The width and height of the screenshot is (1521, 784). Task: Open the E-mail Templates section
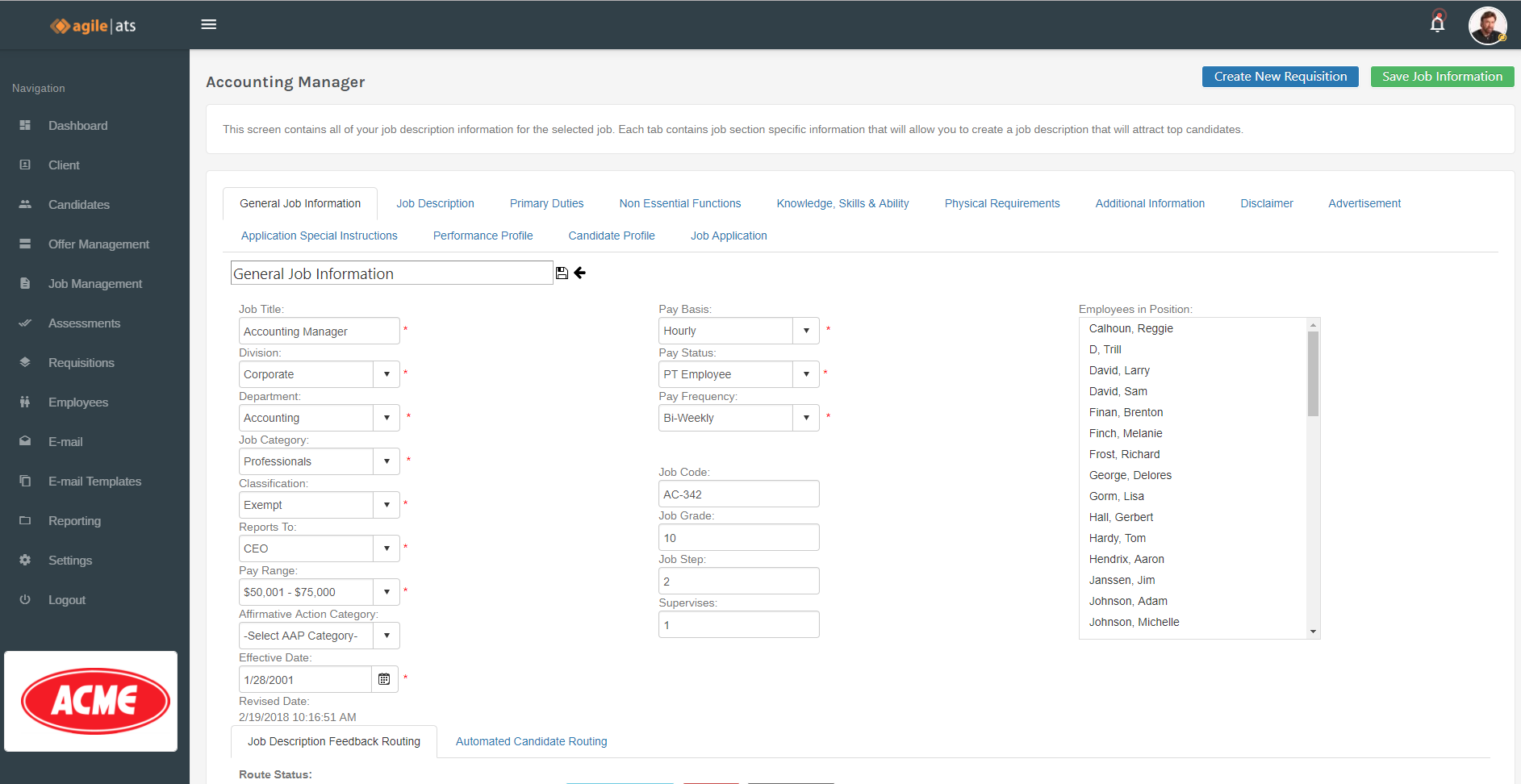point(94,481)
